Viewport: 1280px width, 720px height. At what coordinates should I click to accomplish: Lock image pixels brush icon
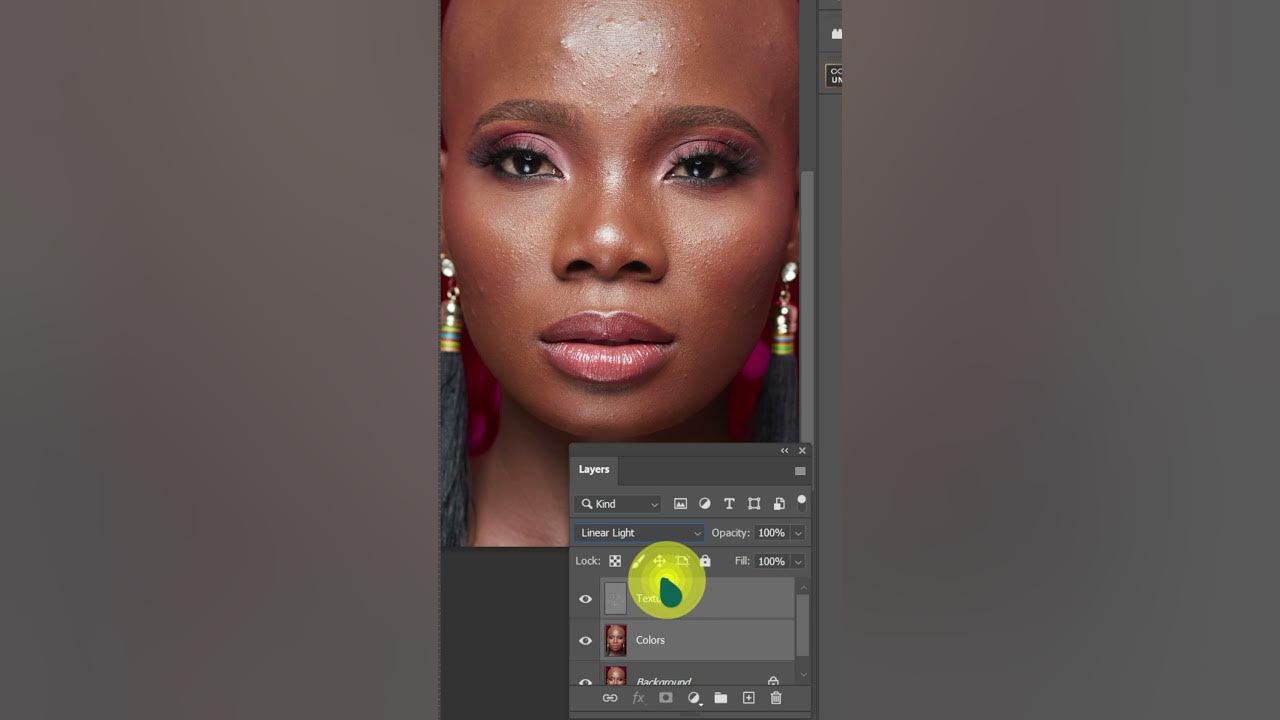[637, 561]
